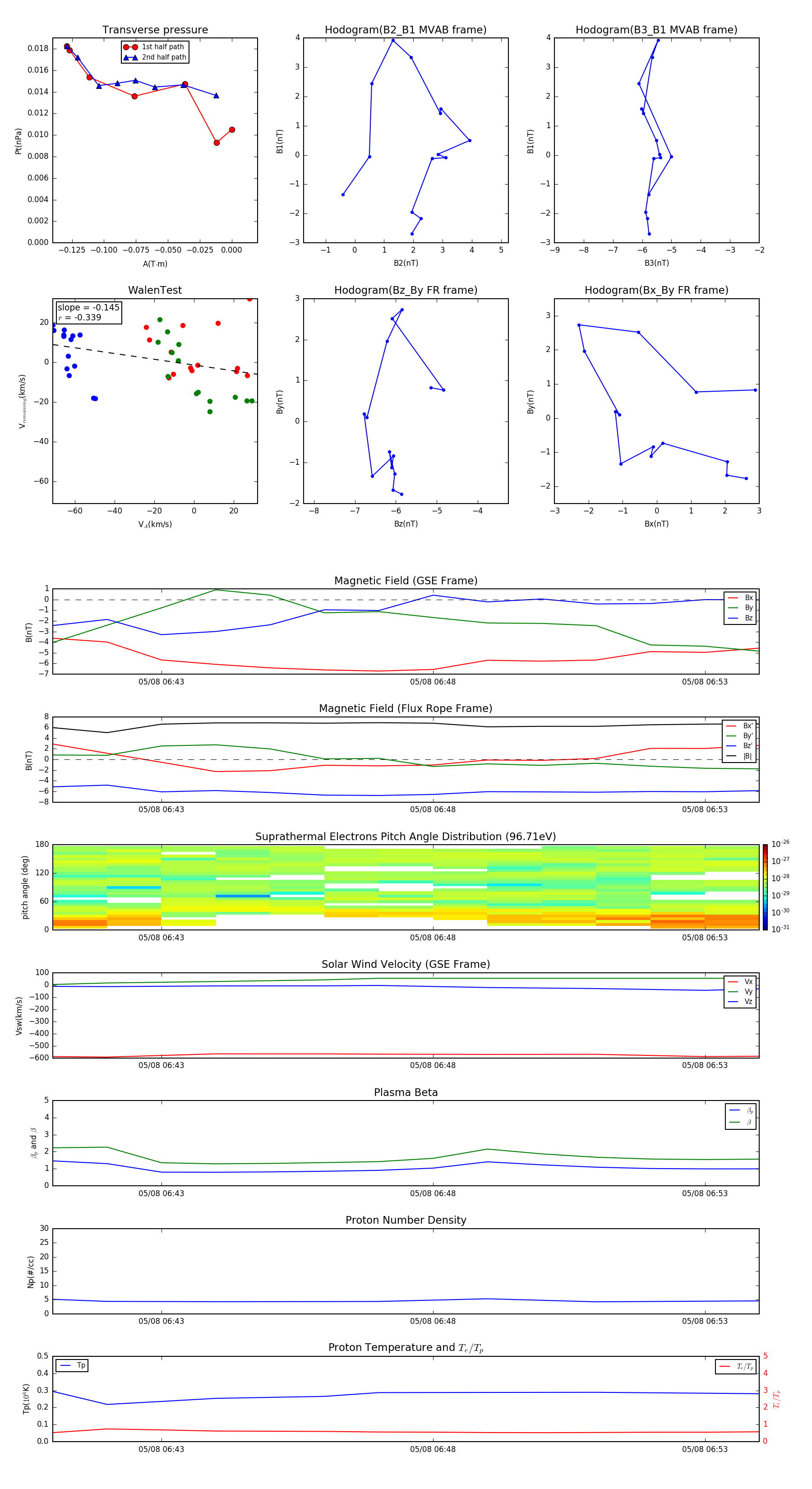Click the V_A(km/s) x-axis label
The width and height of the screenshot is (812, 1489).
click(x=155, y=524)
